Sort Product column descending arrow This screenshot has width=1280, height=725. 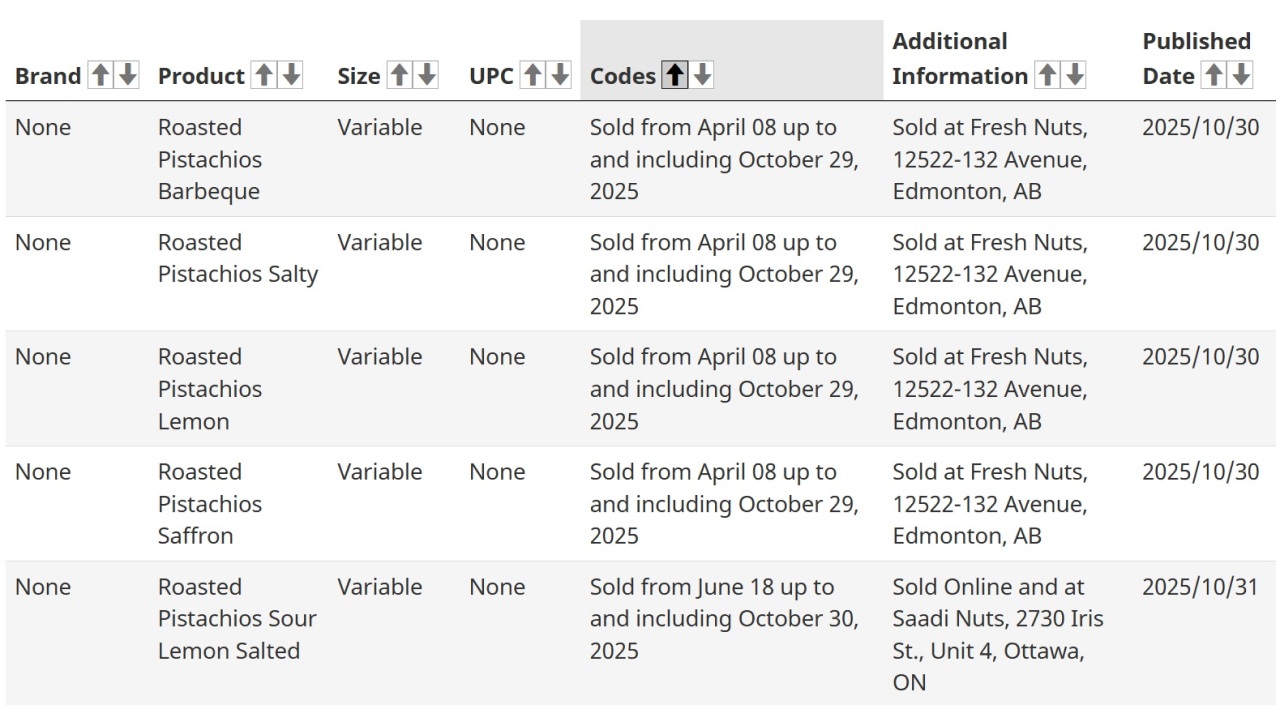pos(291,75)
